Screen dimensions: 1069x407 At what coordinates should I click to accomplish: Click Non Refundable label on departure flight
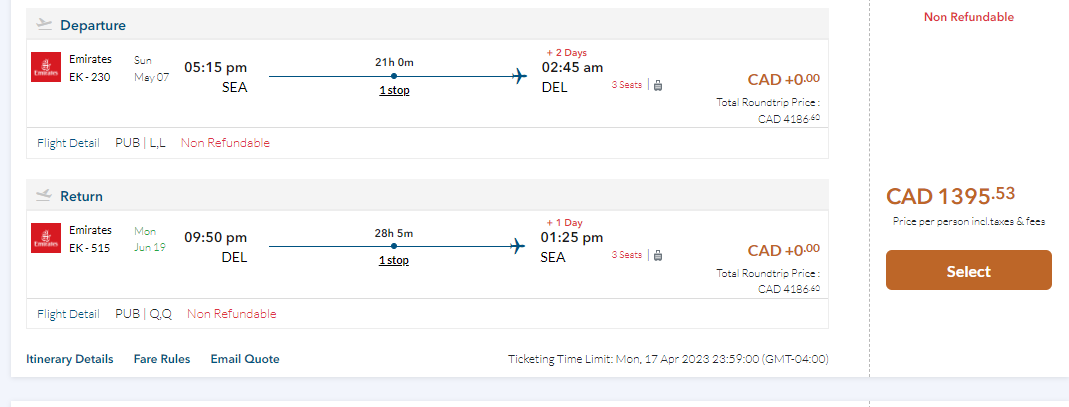(x=225, y=143)
